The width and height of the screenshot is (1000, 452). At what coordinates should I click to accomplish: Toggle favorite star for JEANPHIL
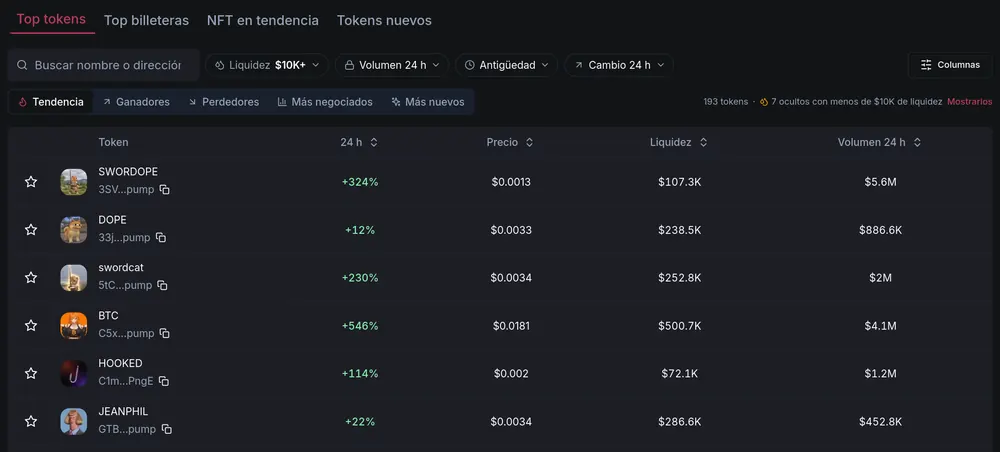31,421
